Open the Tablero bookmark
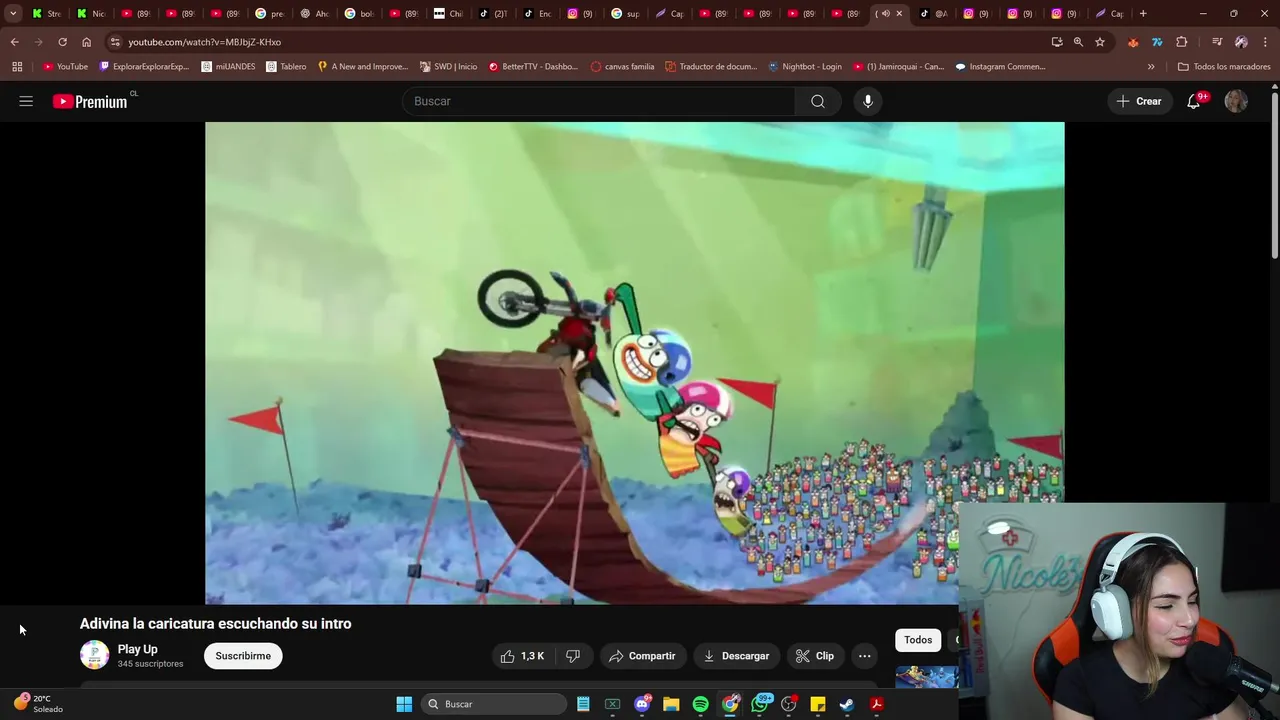Screen dimensions: 1280x720 (286, 67)
